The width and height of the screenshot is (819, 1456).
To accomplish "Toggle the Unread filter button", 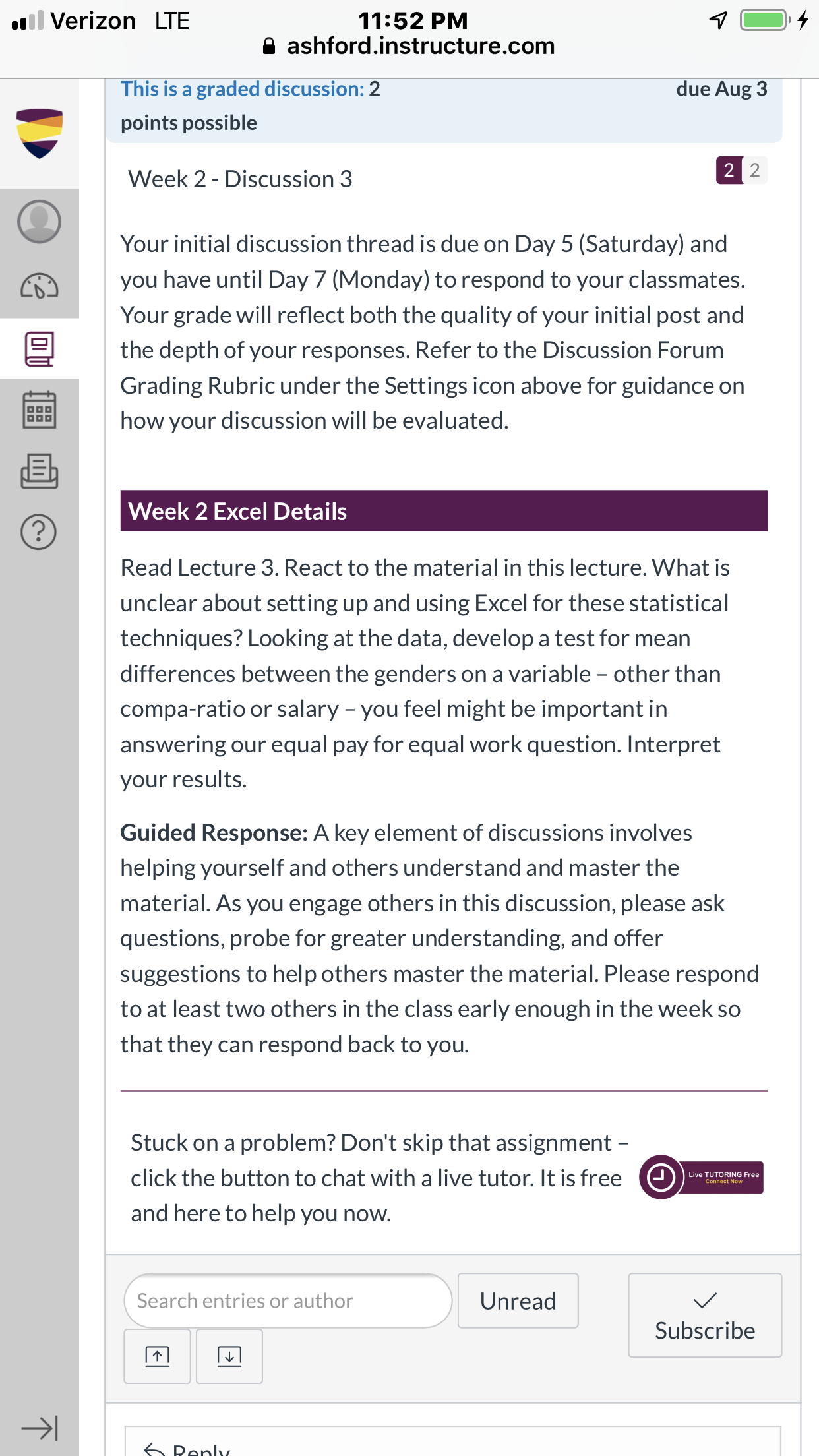I will tap(518, 1300).
